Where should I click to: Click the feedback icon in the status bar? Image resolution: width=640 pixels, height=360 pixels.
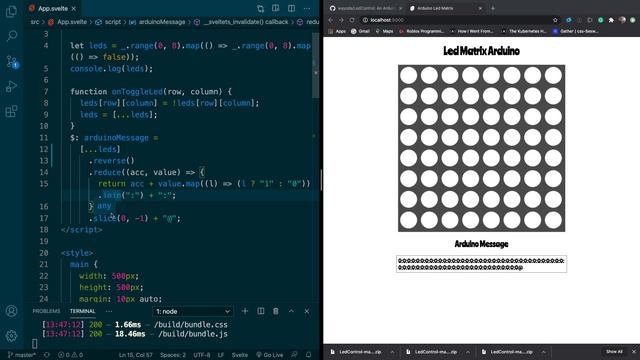click(294, 355)
